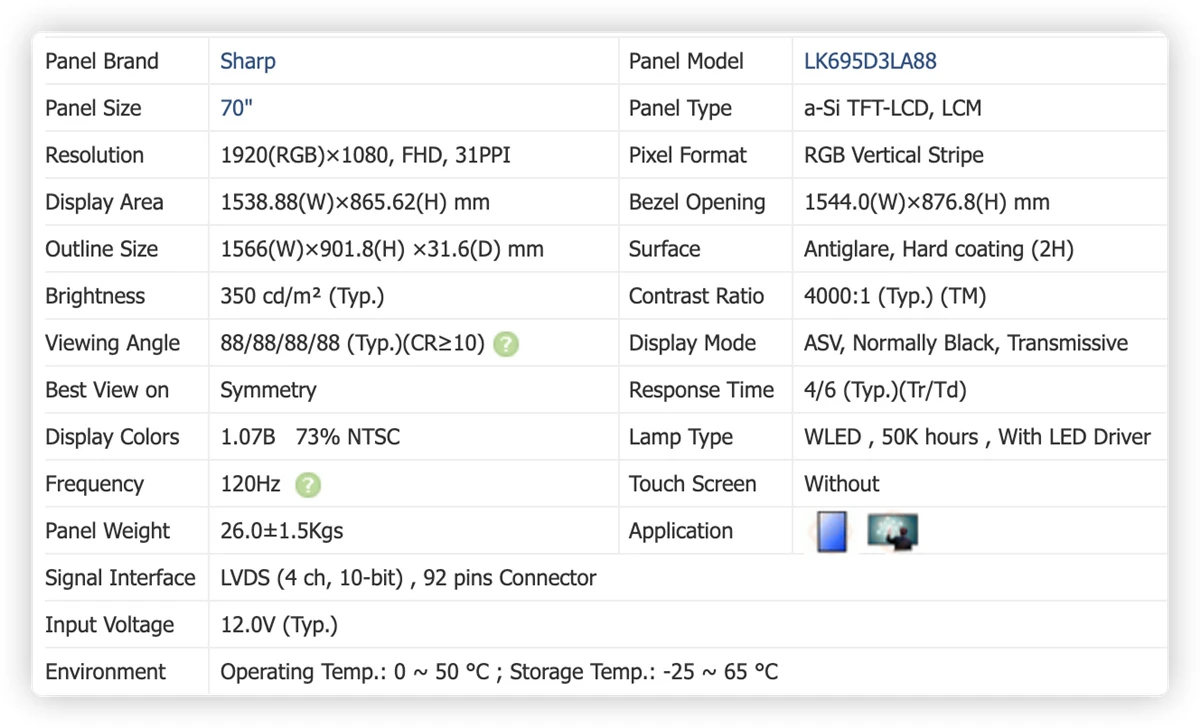Click the help icon beside Viewing Angle
This screenshot has width=1200, height=728.
click(506, 344)
